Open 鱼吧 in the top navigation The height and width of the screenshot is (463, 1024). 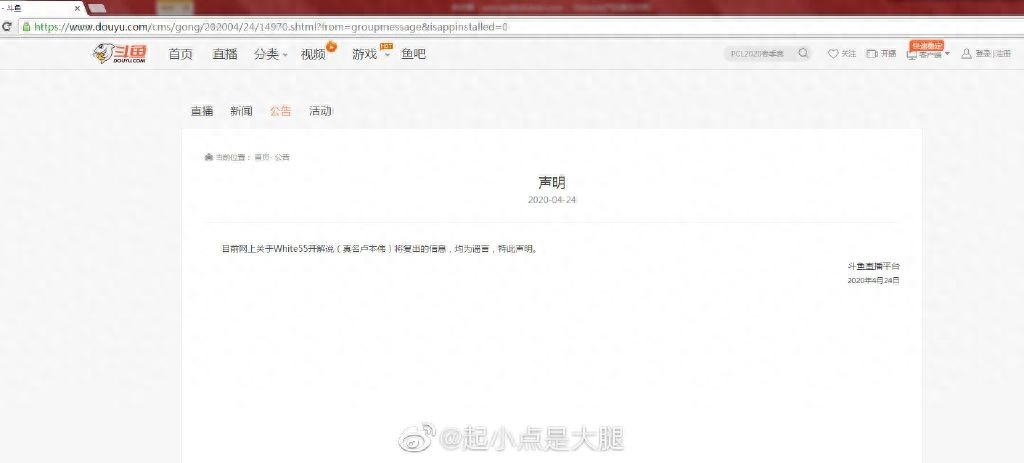tap(413, 54)
